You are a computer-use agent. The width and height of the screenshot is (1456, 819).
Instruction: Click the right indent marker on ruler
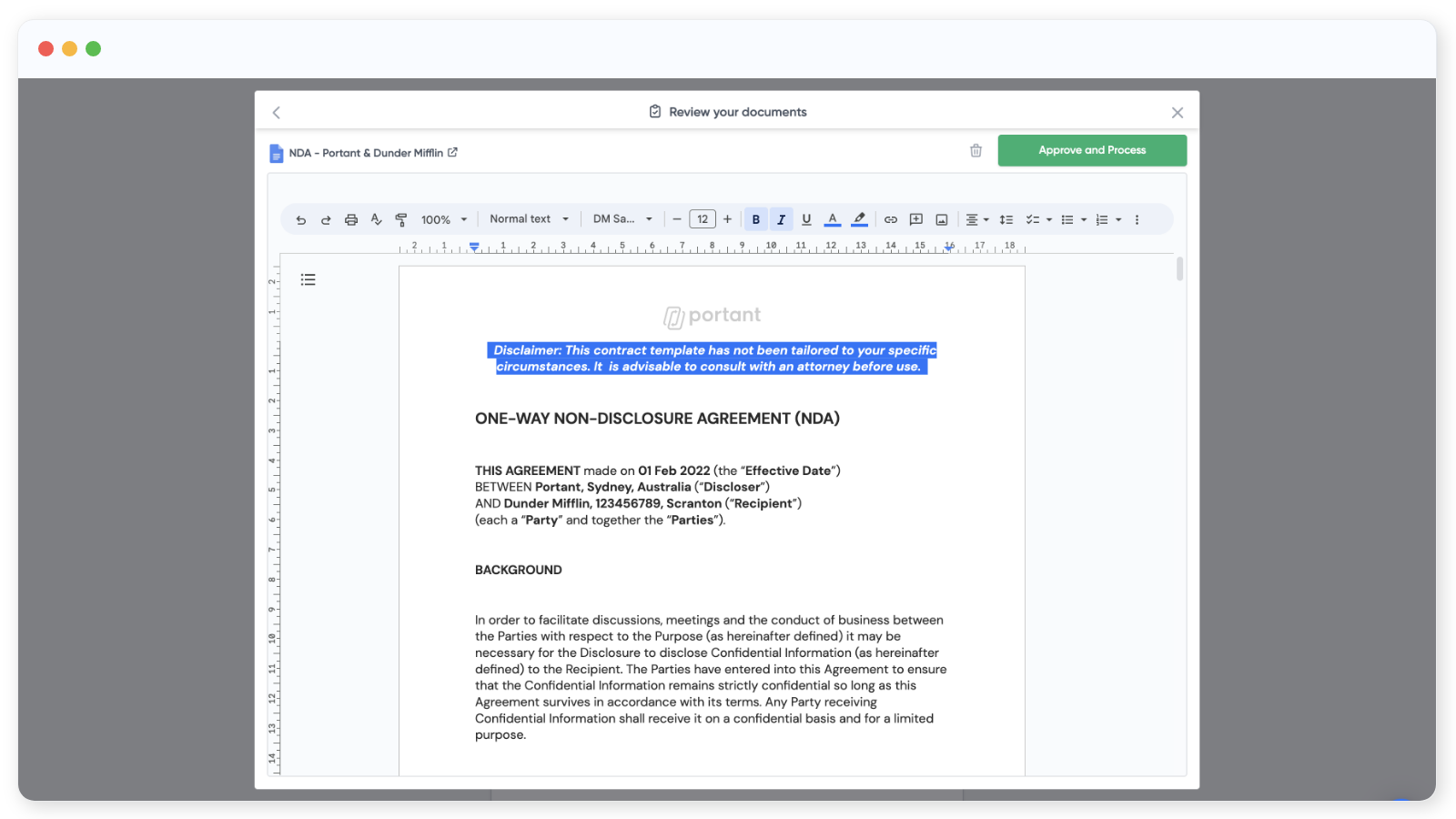tap(949, 248)
